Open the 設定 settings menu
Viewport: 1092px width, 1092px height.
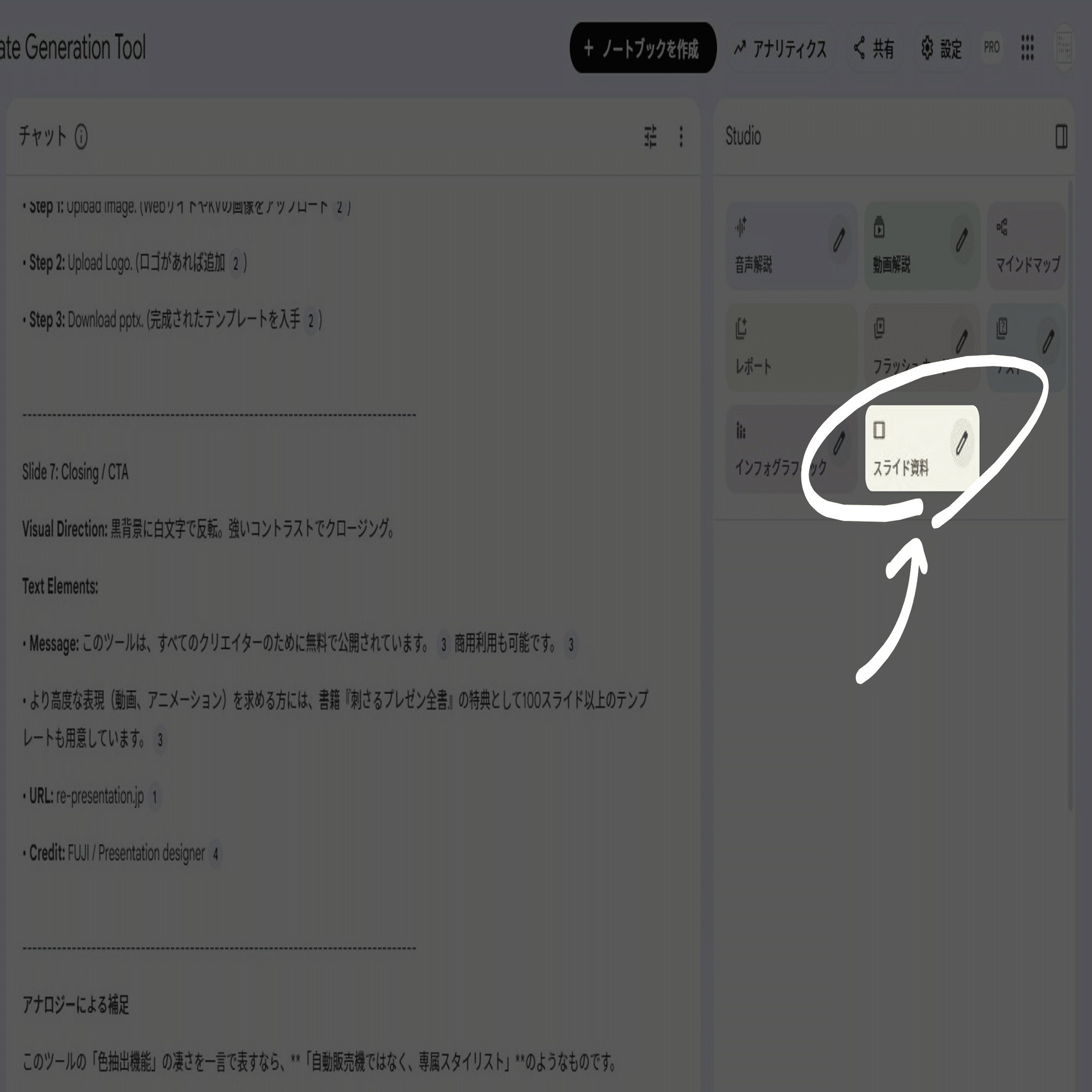(941, 49)
